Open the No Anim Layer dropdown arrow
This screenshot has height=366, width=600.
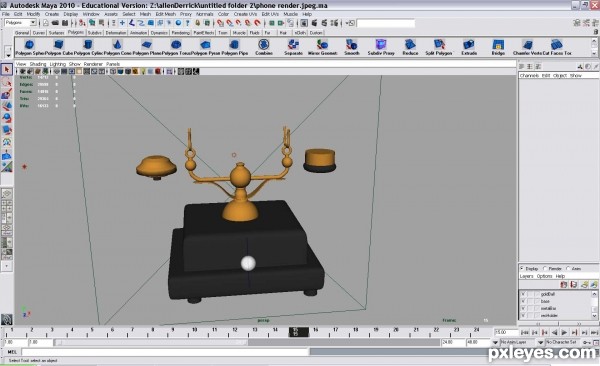[495, 342]
